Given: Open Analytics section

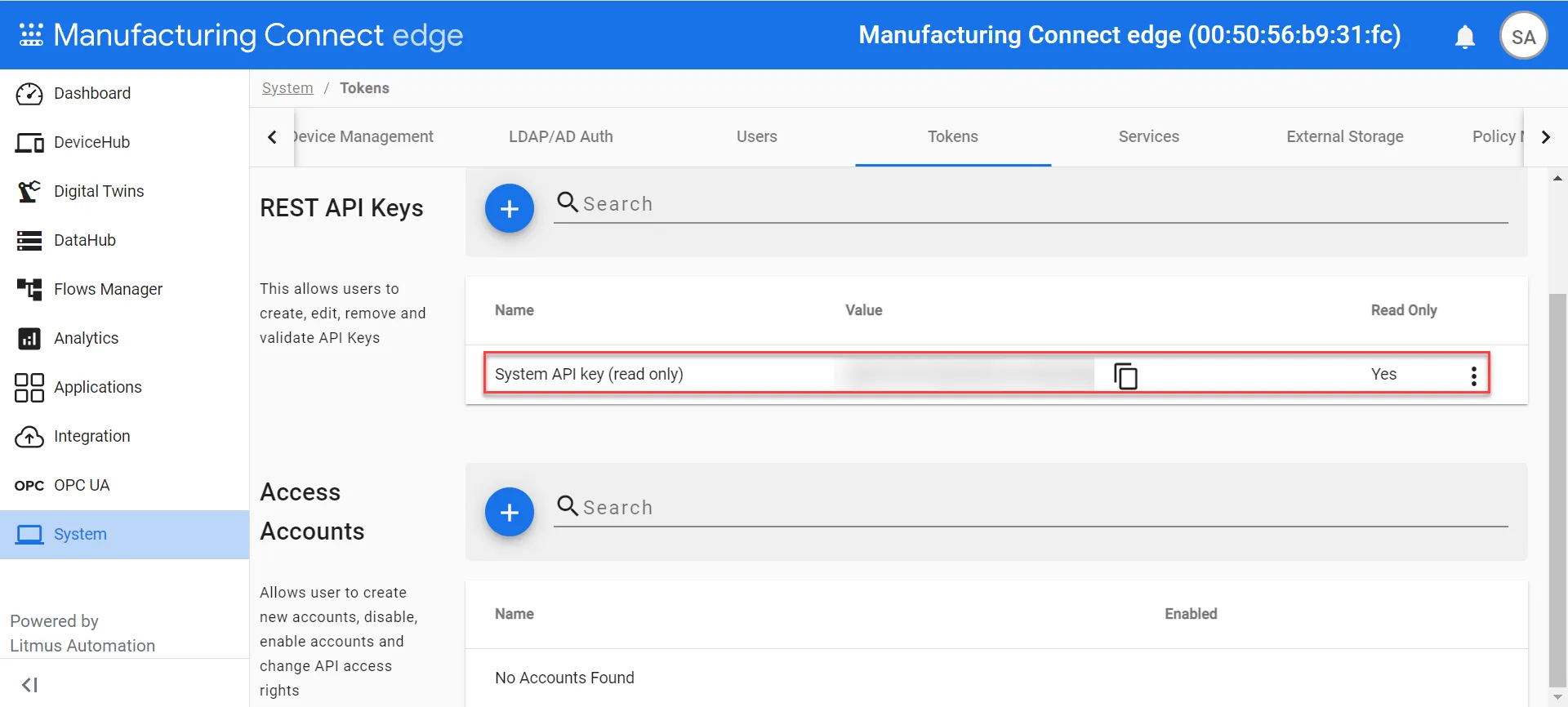Looking at the screenshot, I should coord(124,338).
